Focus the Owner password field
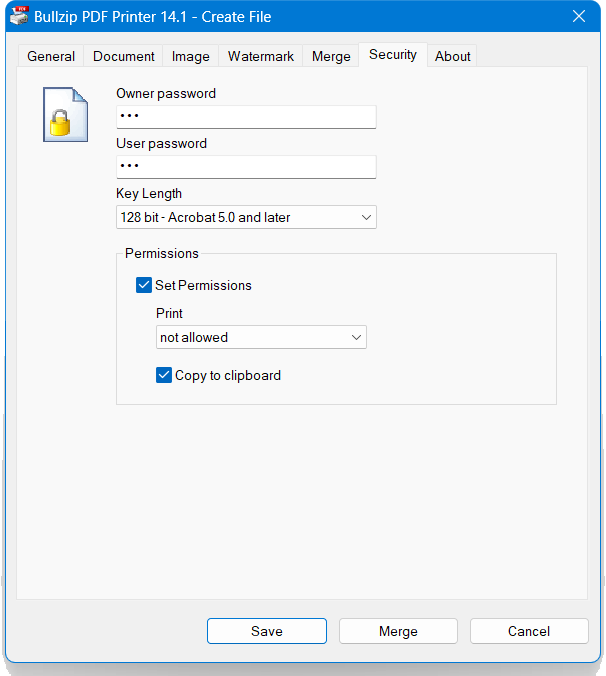Screen dimensions: 606x676 click(246, 117)
